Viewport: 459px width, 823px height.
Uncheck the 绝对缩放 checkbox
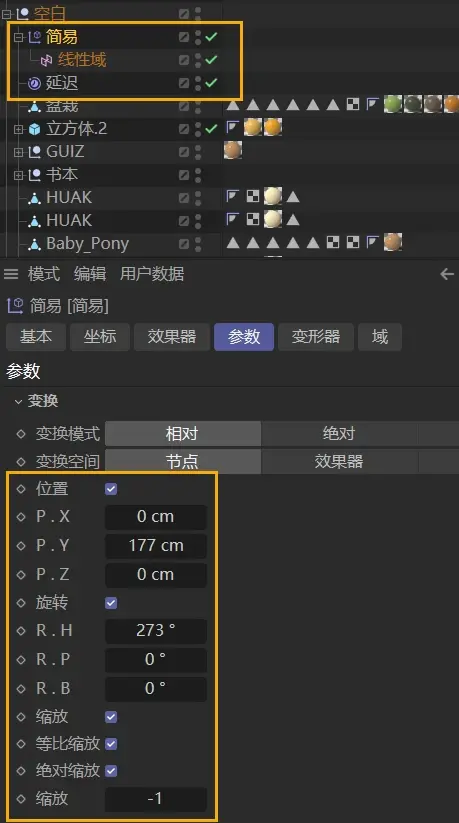click(111, 771)
